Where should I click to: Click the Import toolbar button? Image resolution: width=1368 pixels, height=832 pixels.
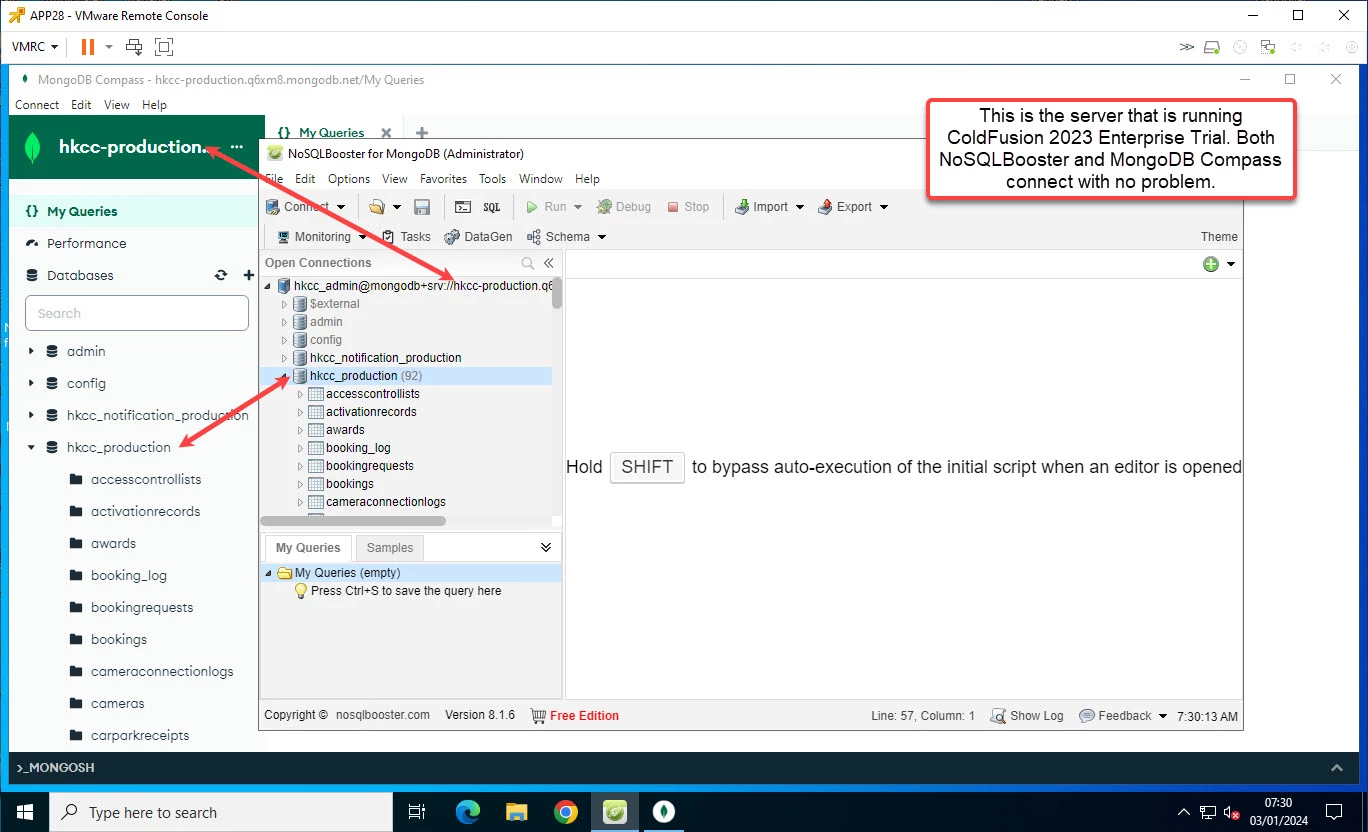[x=761, y=207]
